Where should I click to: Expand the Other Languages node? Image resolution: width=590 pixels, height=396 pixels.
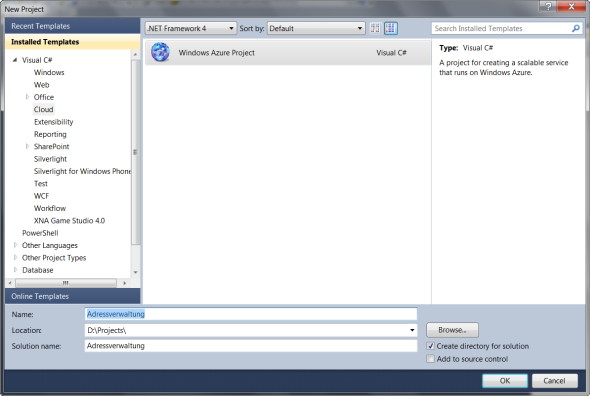coord(15,245)
